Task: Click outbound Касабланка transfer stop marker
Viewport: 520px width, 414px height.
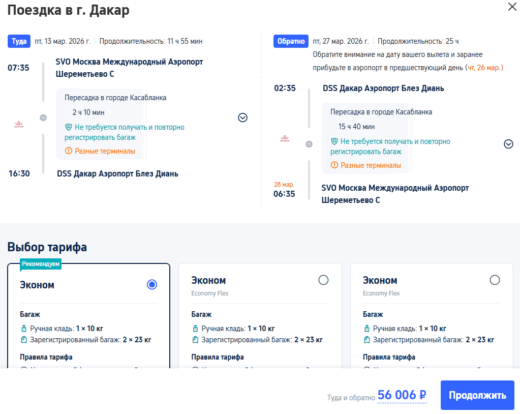Action: pyautogui.click(x=43, y=118)
